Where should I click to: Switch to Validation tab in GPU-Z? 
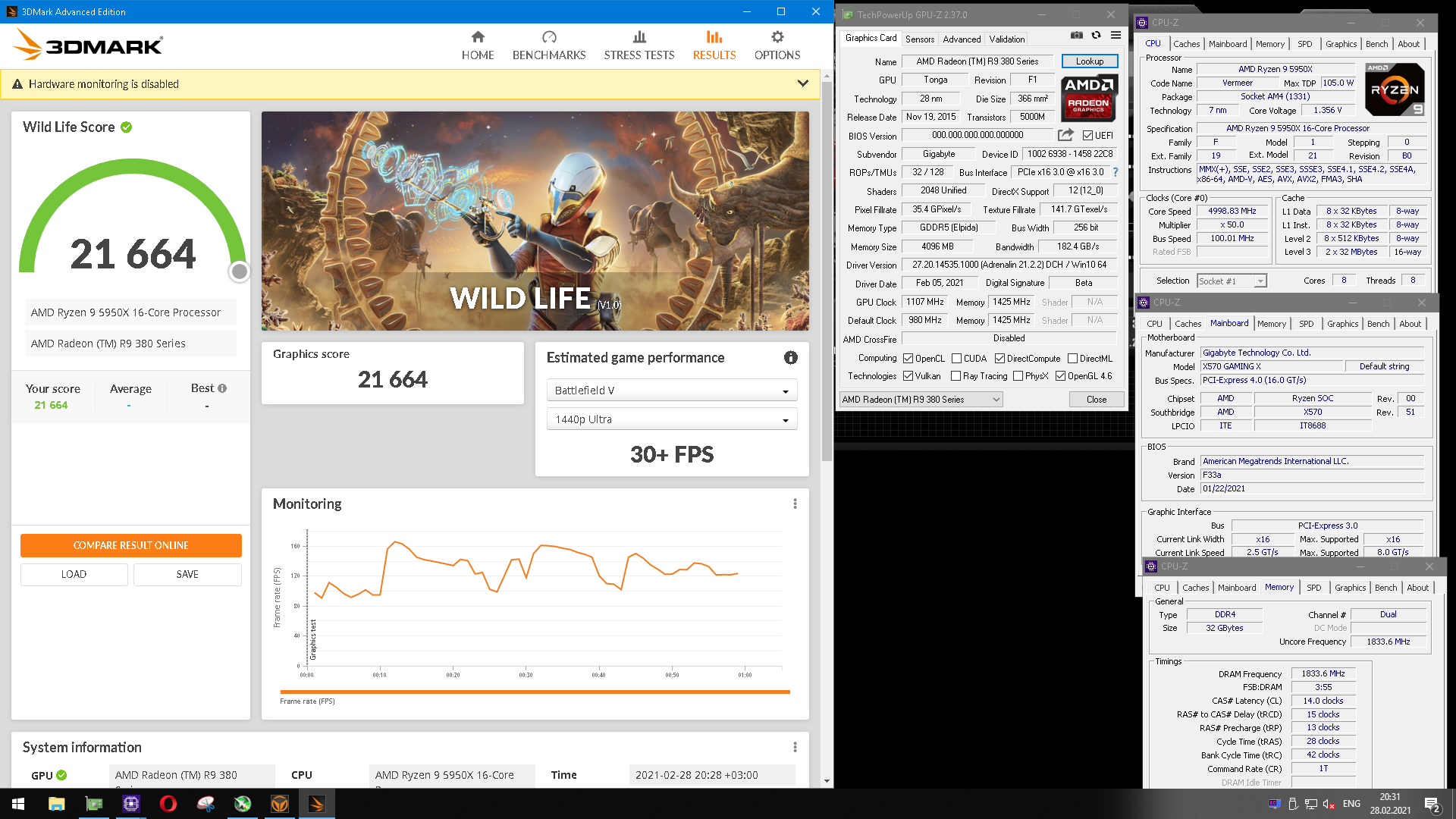click(x=1006, y=39)
